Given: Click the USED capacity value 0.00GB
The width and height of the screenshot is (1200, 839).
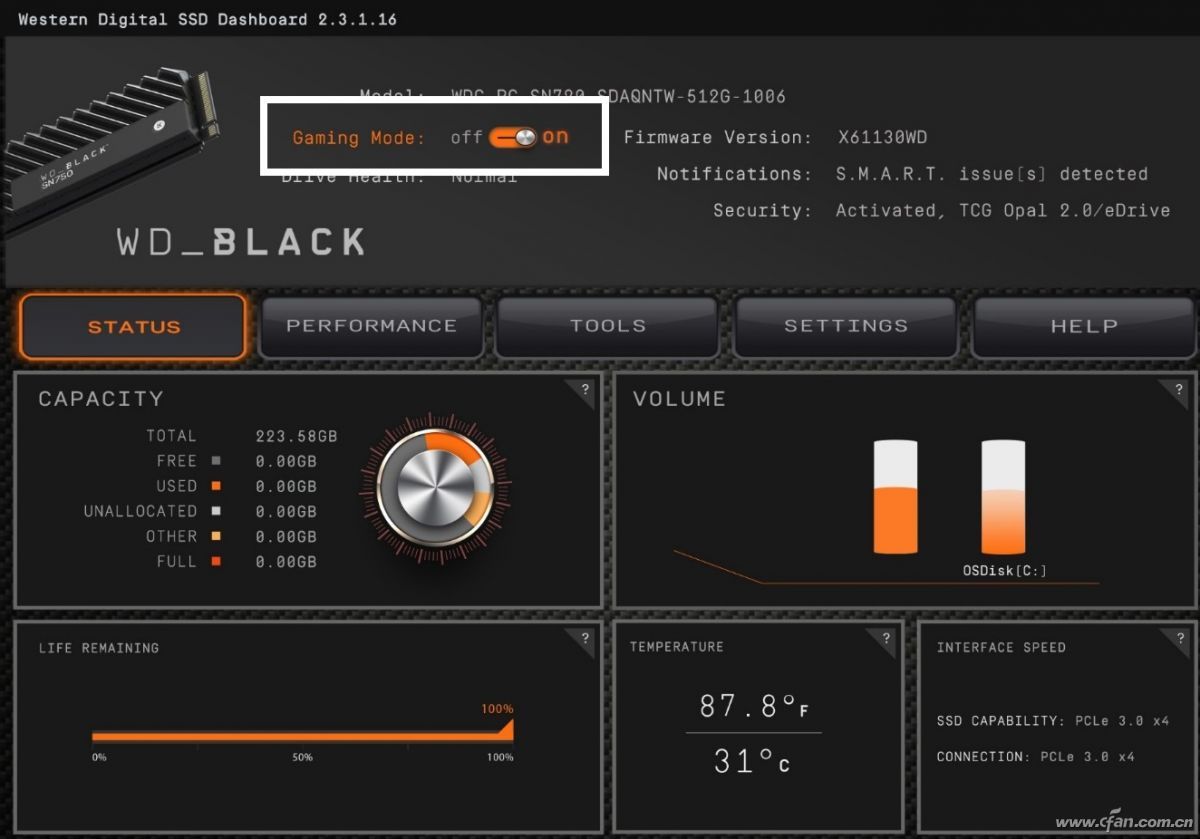Looking at the screenshot, I should tap(286, 486).
